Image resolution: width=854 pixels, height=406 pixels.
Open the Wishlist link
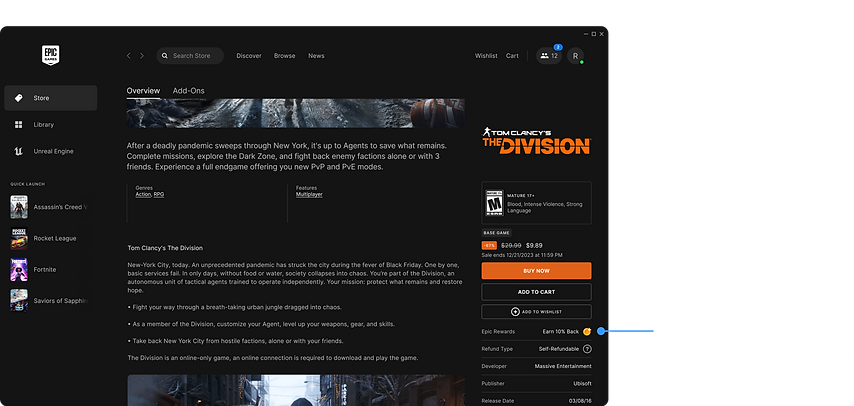pyautogui.click(x=486, y=56)
